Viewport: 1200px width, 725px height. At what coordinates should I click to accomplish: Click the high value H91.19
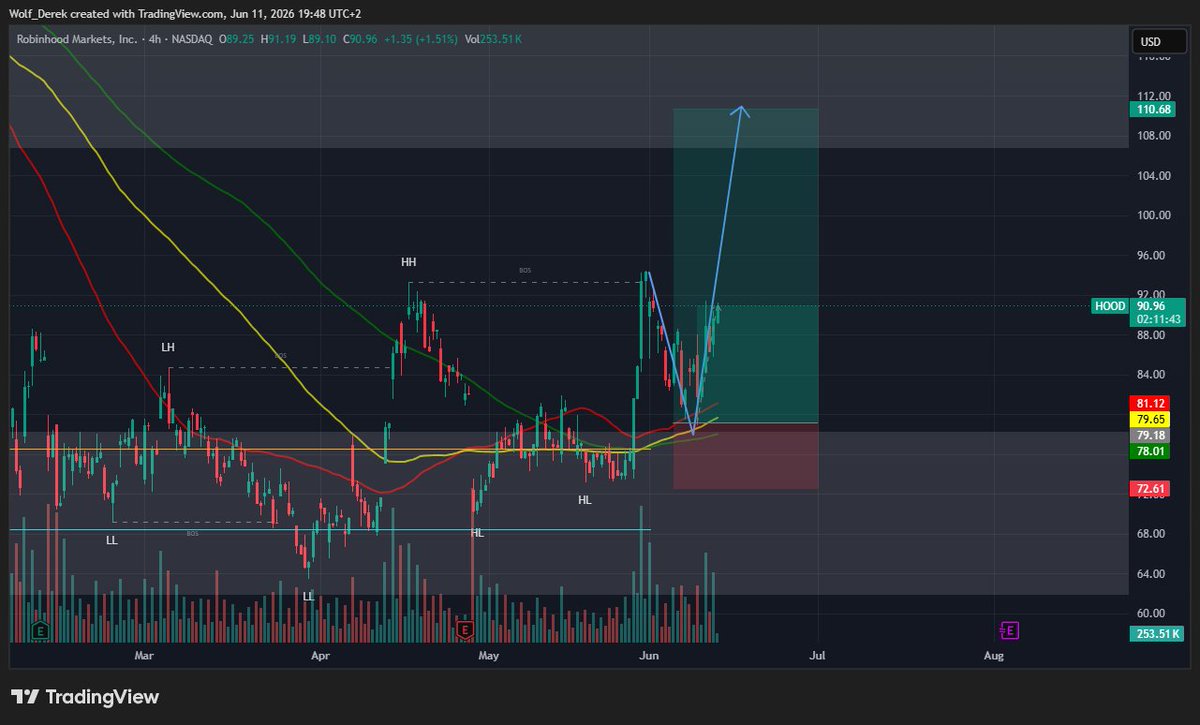[x=278, y=39]
